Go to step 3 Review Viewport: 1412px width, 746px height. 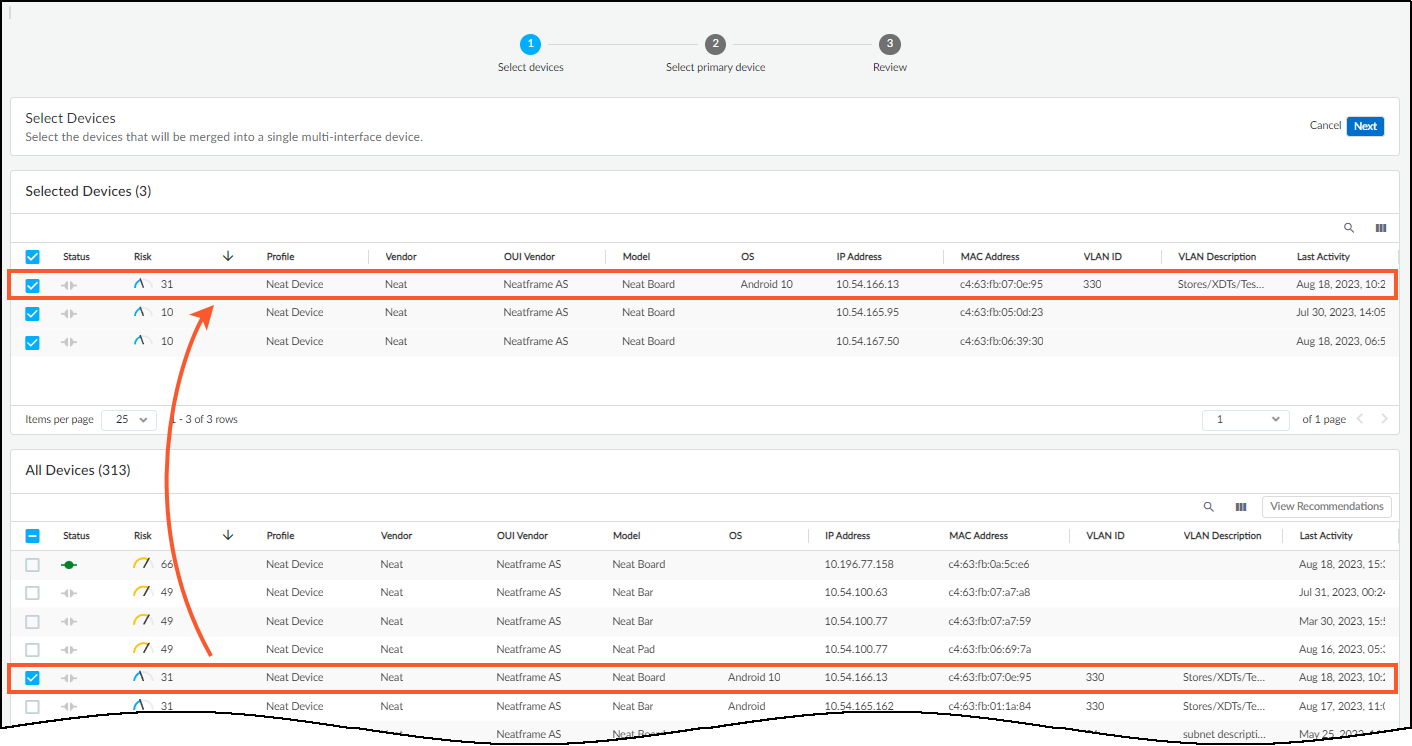[x=889, y=45]
